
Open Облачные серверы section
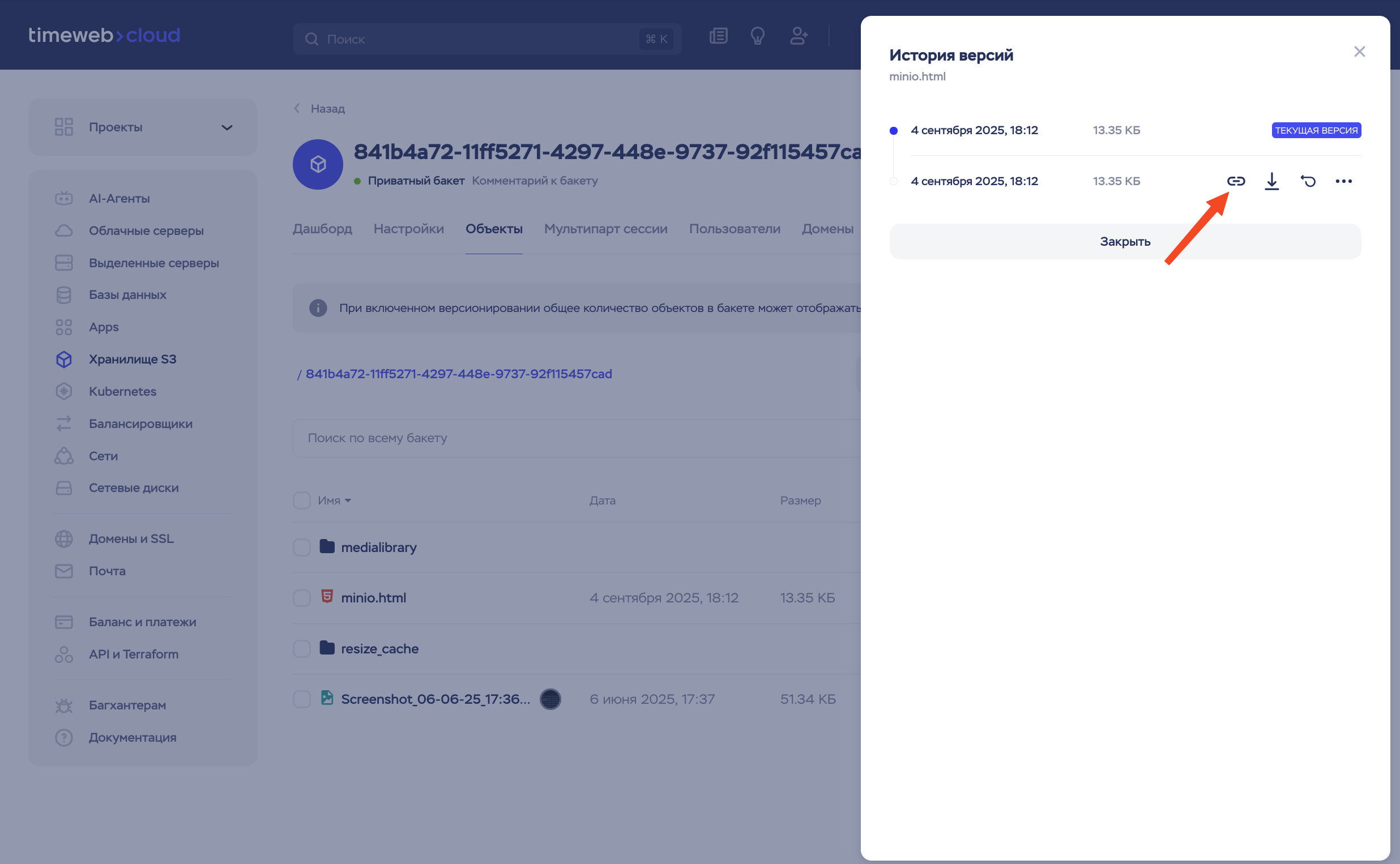click(146, 231)
